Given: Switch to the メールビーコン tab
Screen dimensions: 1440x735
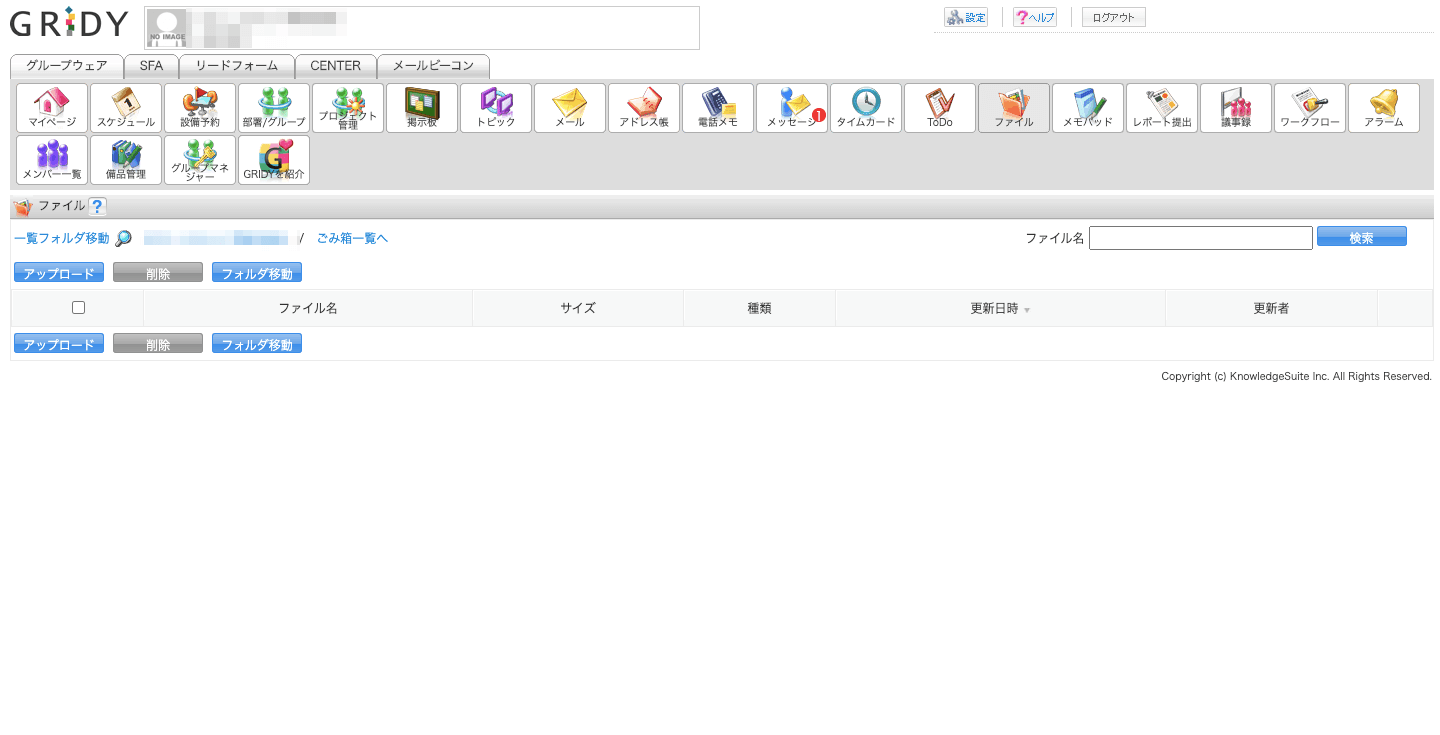Looking at the screenshot, I should 433,66.
